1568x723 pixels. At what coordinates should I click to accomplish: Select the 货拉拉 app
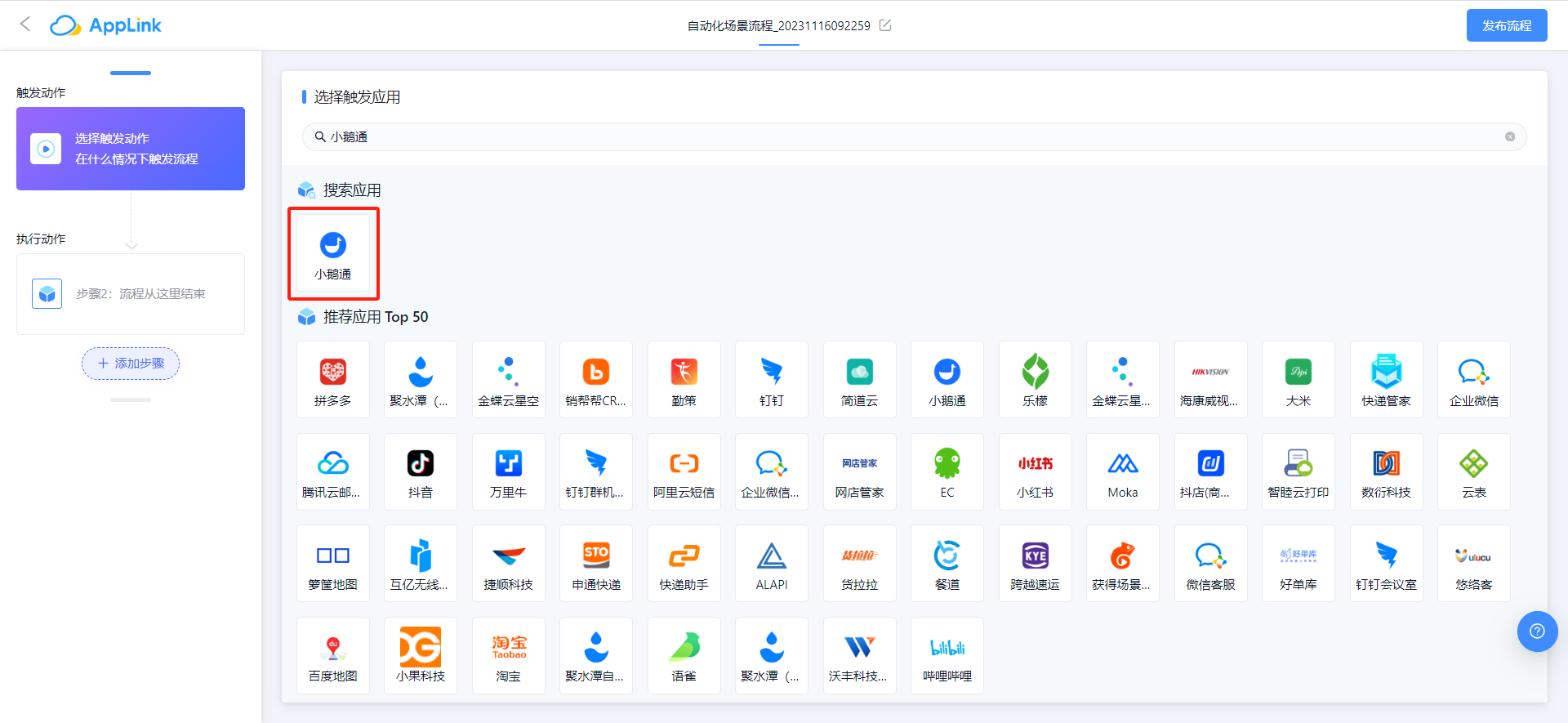click(860, 564)
